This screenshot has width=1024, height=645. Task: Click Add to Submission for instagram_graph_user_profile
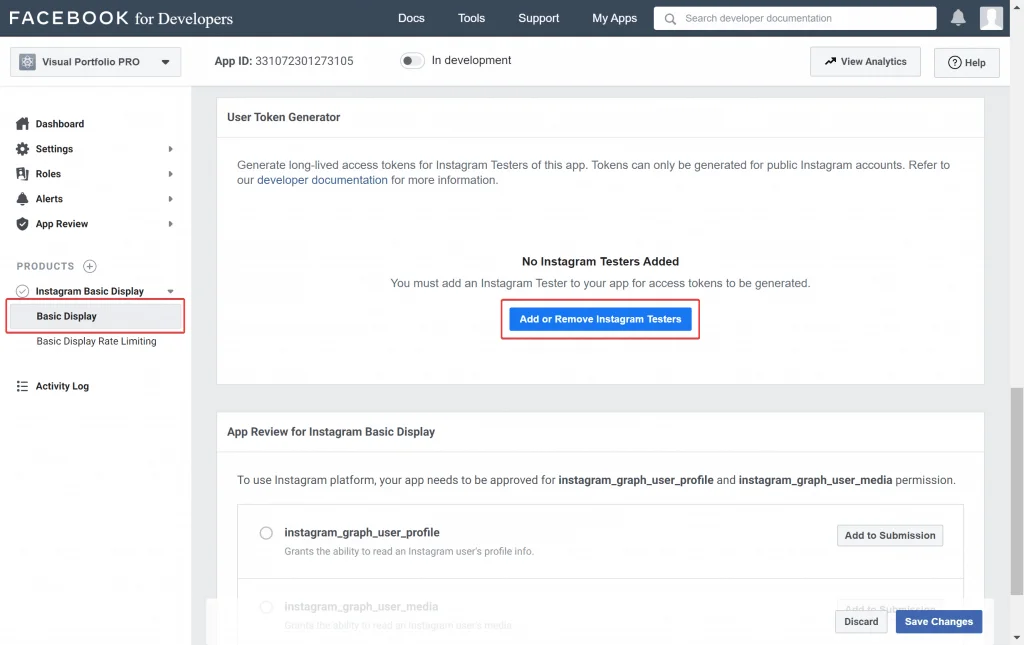point(890,535)
